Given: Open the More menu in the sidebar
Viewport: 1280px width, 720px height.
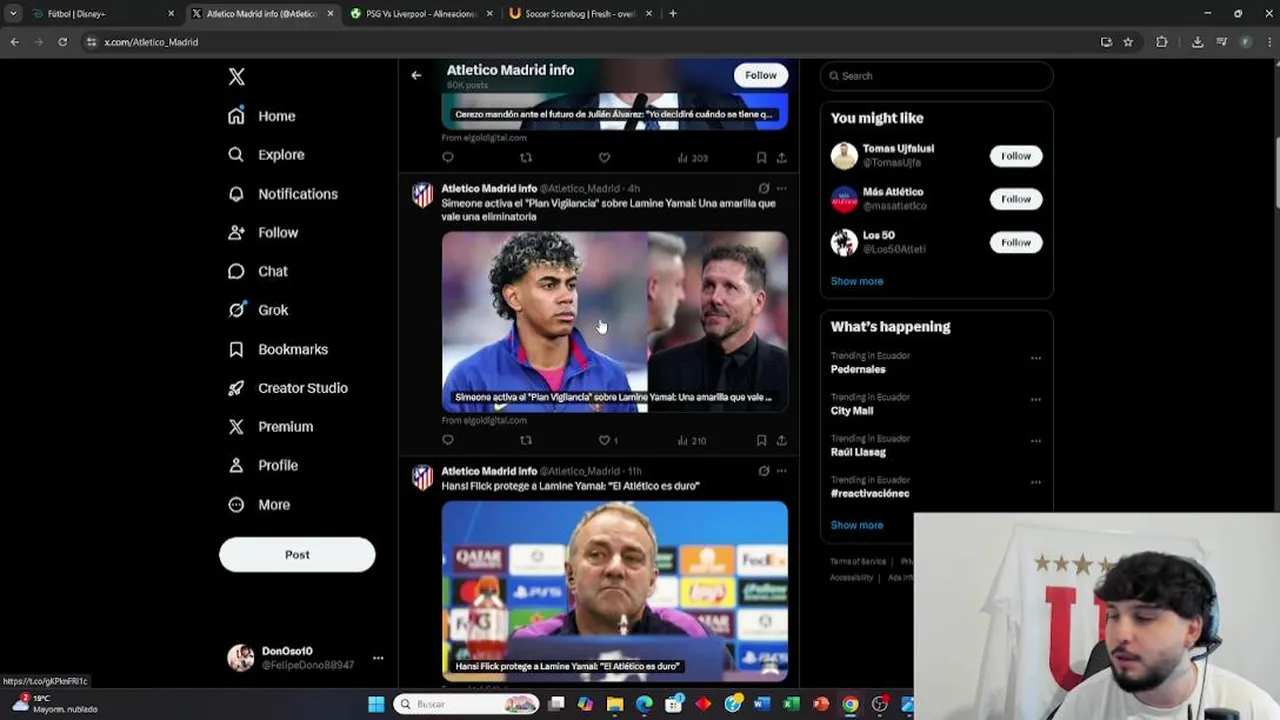Looking at the screenshot, I should [259, 505].
